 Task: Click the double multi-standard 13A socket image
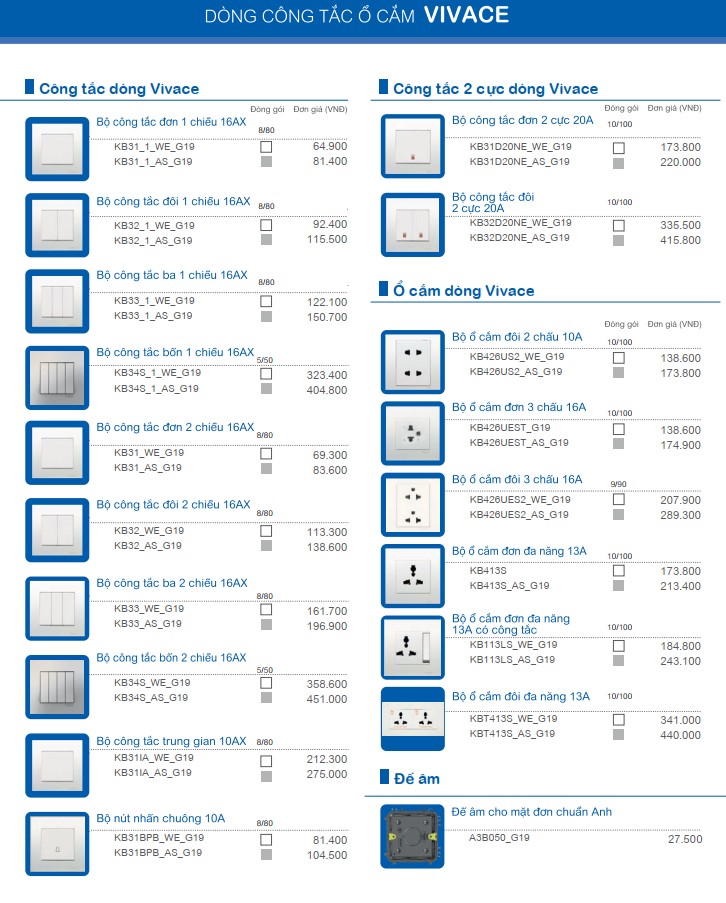pos(413,719)
